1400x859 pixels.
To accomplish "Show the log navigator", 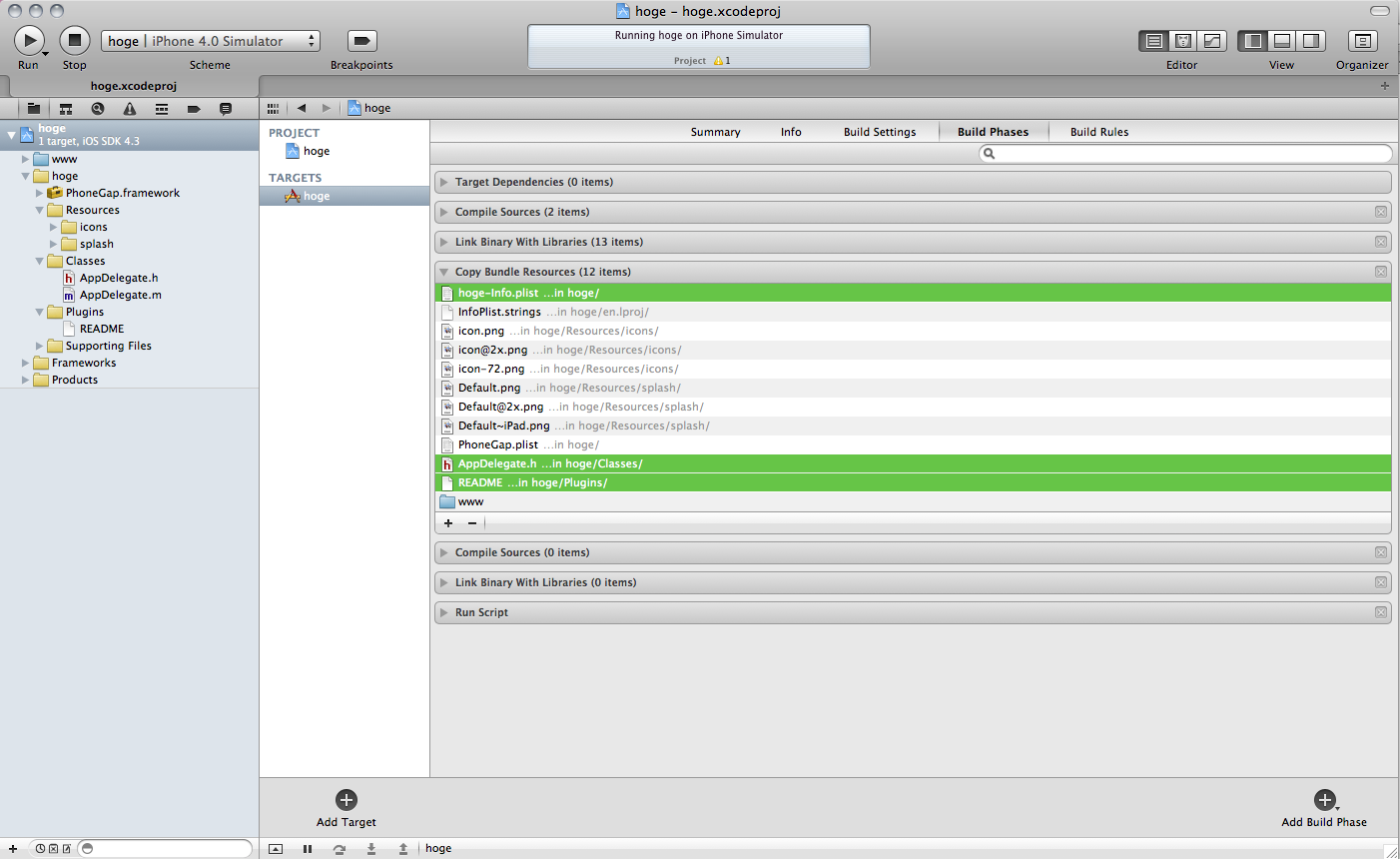I will pyautogui.click(x=226, y=109).
